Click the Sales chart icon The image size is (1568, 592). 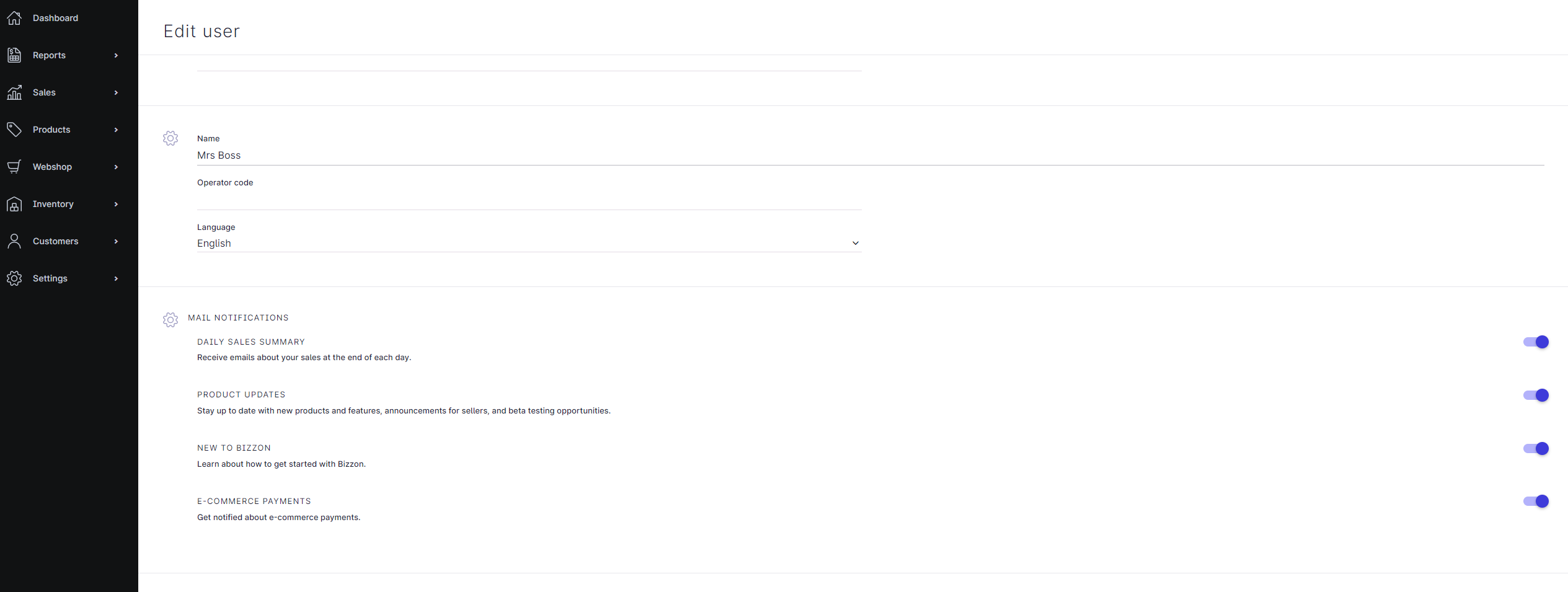[14, 92]
